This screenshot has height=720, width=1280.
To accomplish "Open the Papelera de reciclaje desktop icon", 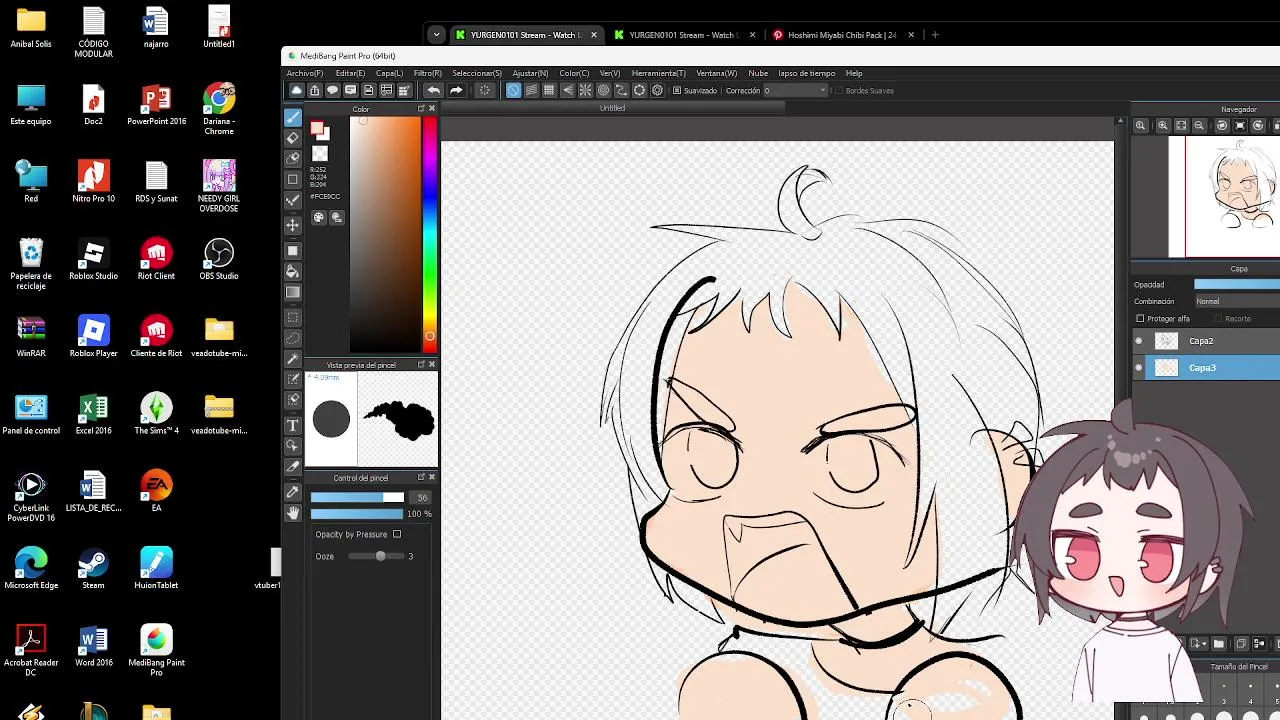I will (x=31, y=265).
